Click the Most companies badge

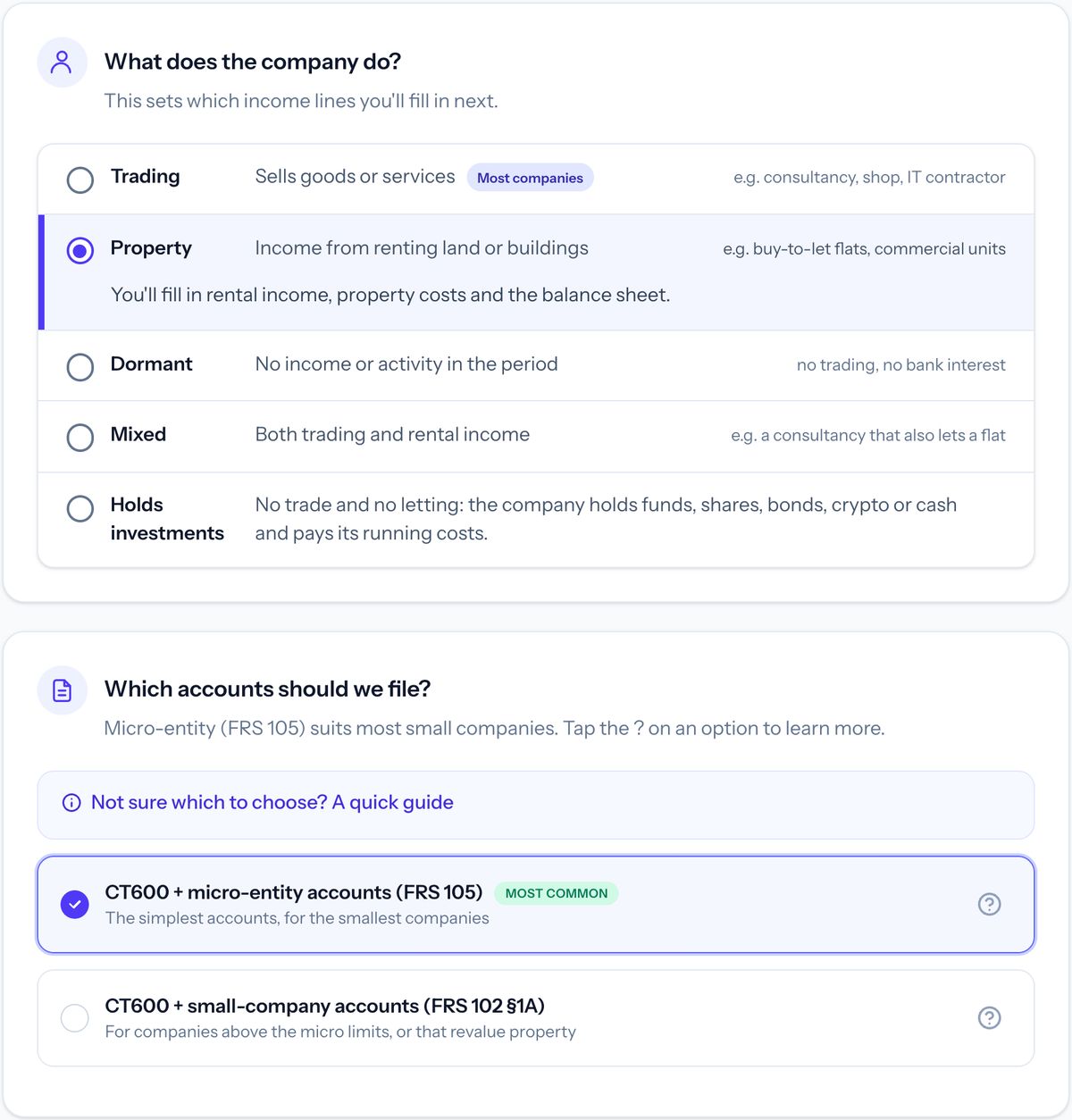(x=530, y=178)
